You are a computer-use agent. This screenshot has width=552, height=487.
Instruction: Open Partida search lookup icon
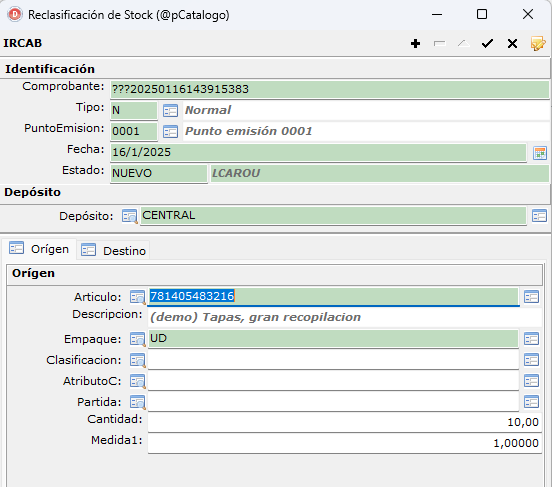[x=137, y=402]
